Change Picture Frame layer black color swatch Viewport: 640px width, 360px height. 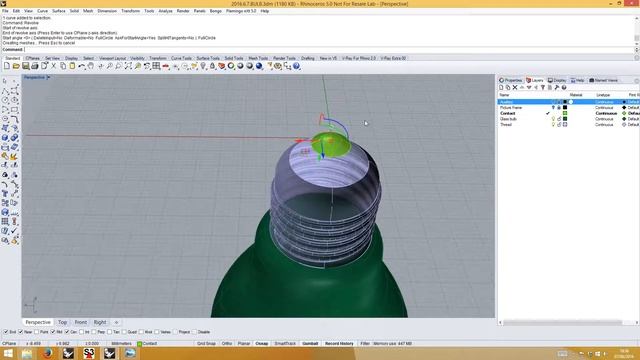point(565,107)
